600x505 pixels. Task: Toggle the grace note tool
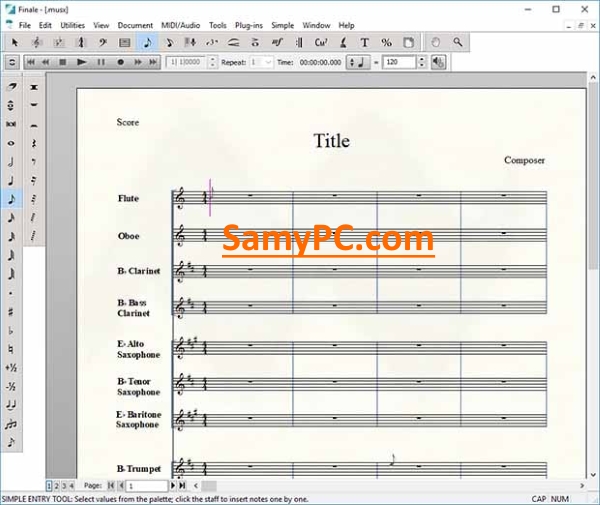pyautogui.click(x=11, y=443)
